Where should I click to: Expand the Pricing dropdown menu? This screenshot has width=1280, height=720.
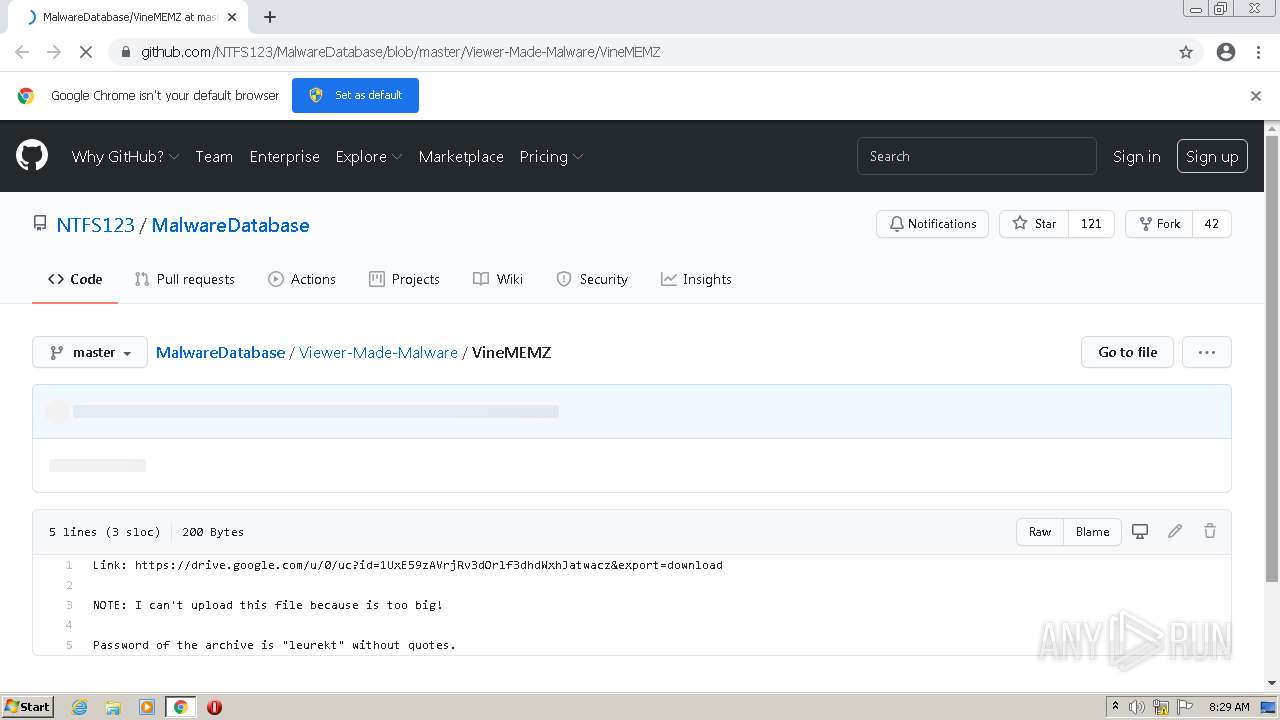point(551,156)
